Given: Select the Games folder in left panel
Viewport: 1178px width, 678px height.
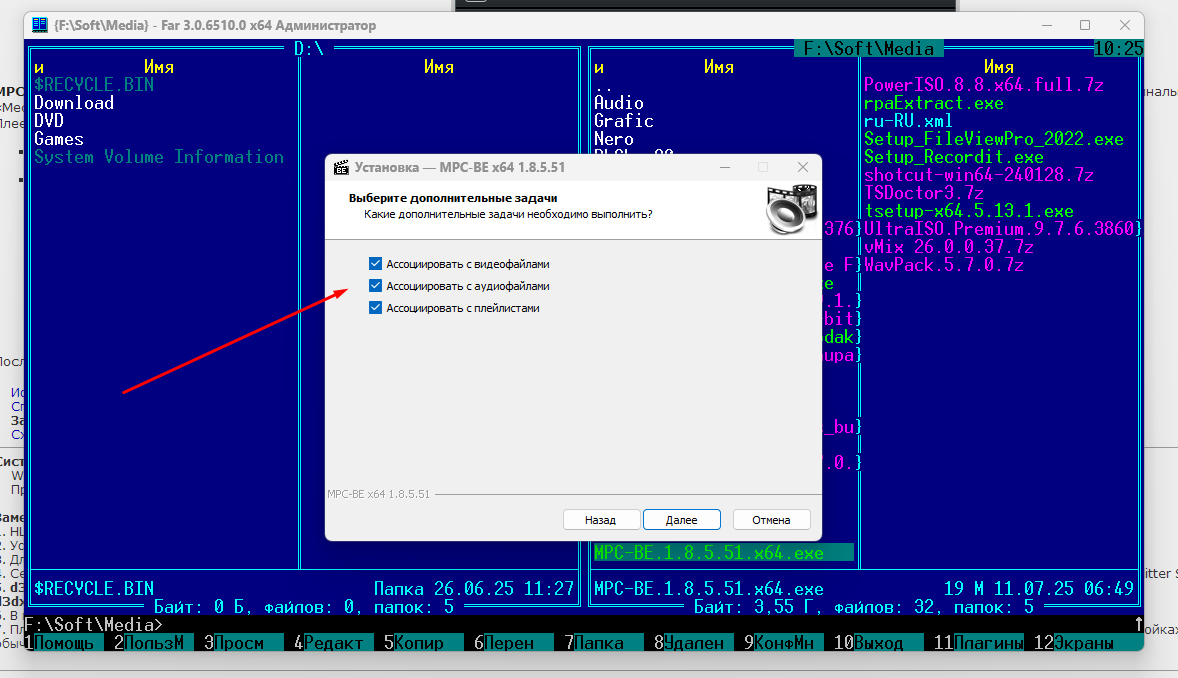Looking at the screenshot, I should tap(59, 139).
